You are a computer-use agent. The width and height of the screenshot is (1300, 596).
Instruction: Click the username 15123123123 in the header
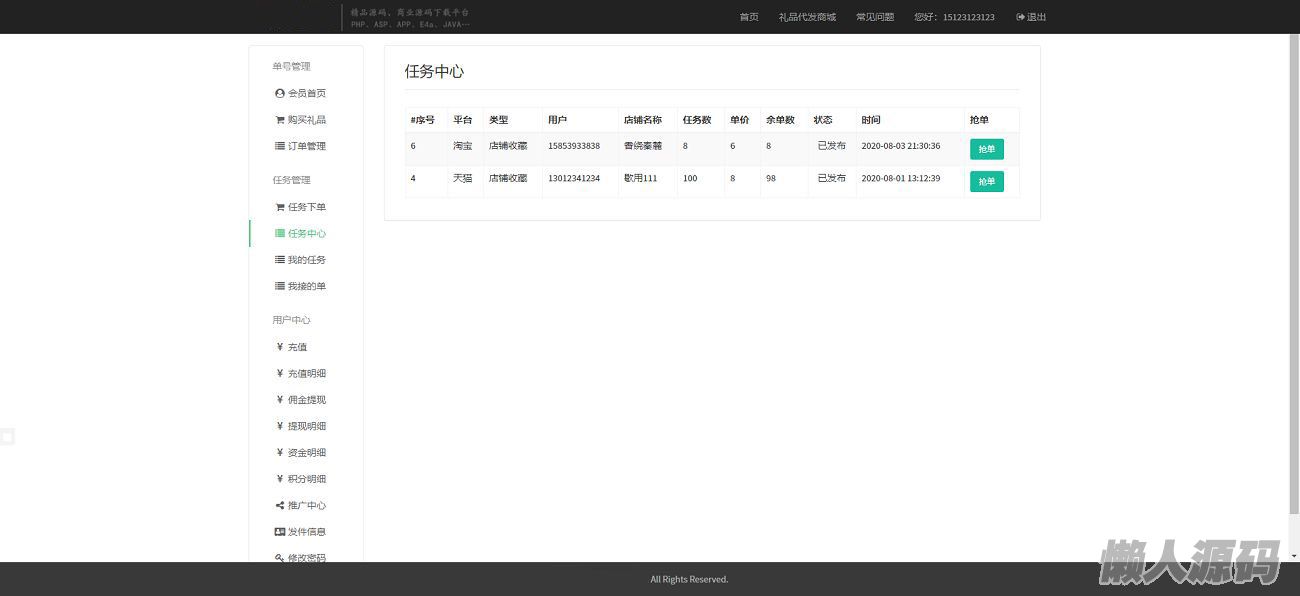tap(968, 17)
